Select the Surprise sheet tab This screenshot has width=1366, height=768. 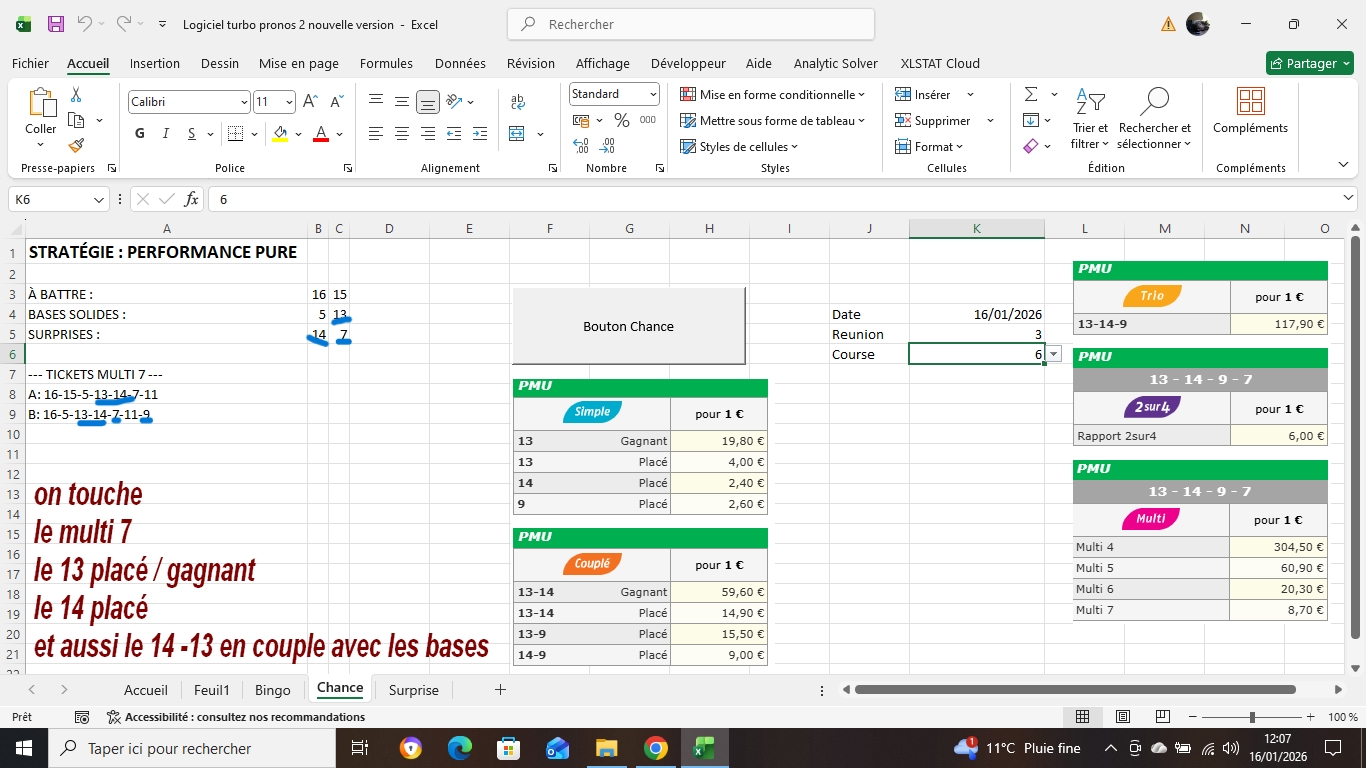point(414,690)
